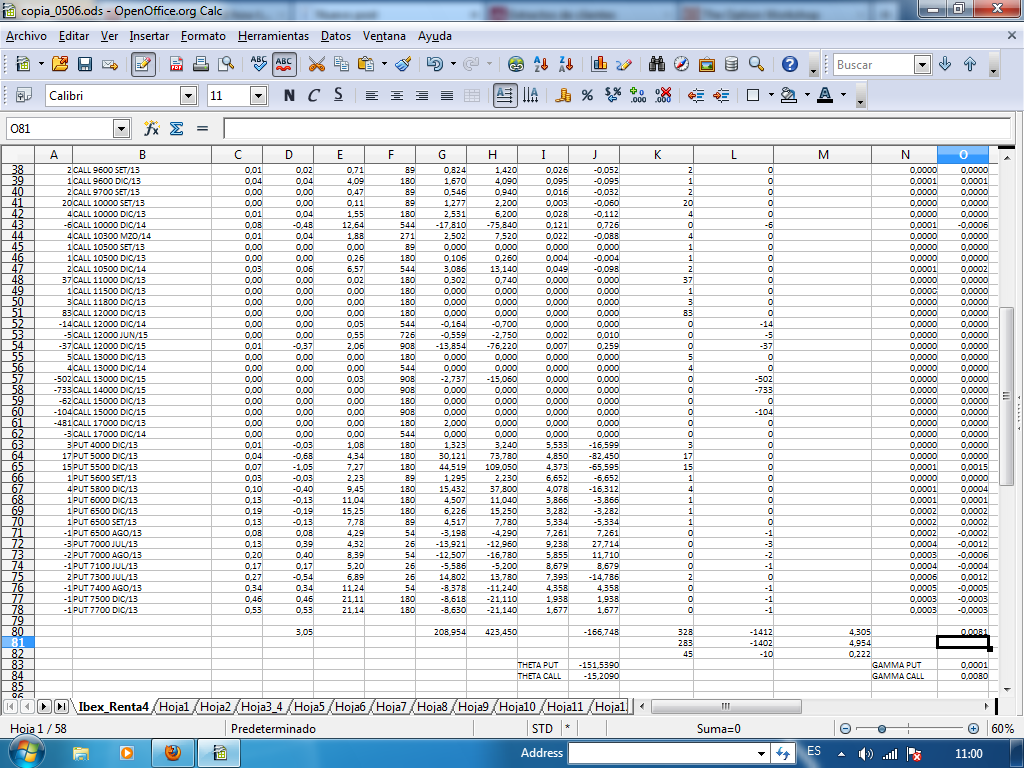Align text right

click(422, 95)
